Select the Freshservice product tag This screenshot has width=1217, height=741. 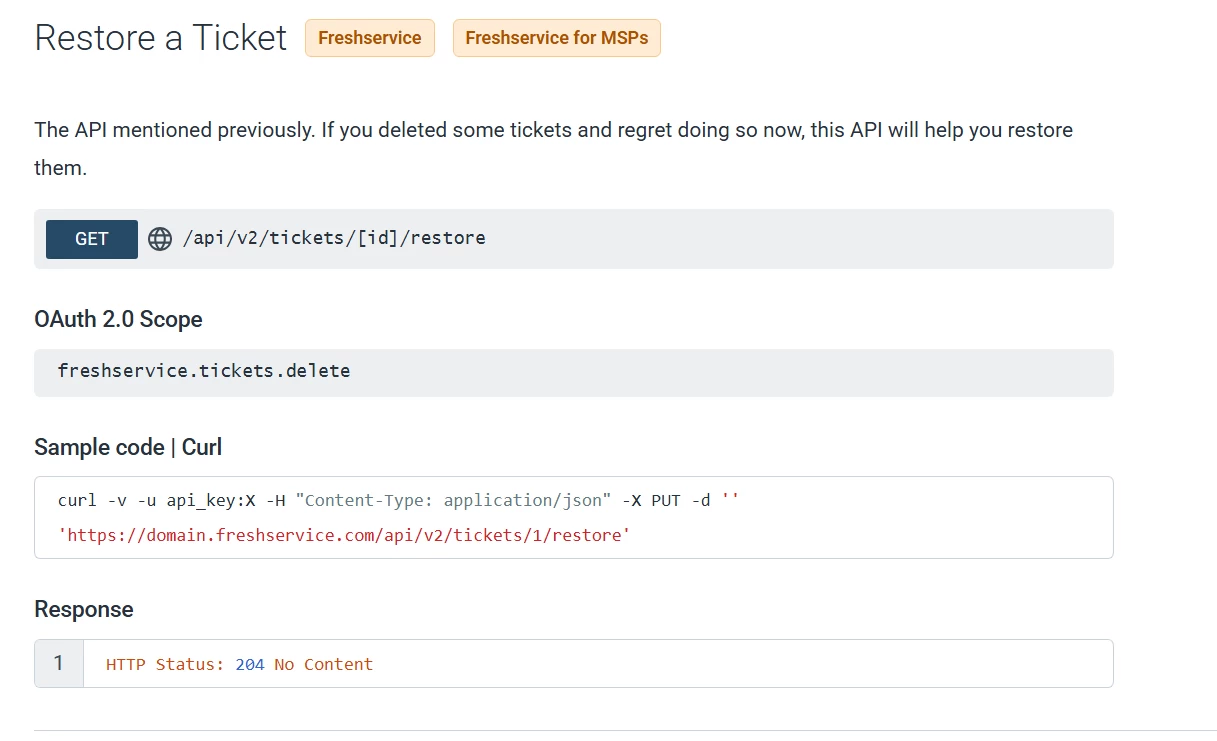(370, 38)
